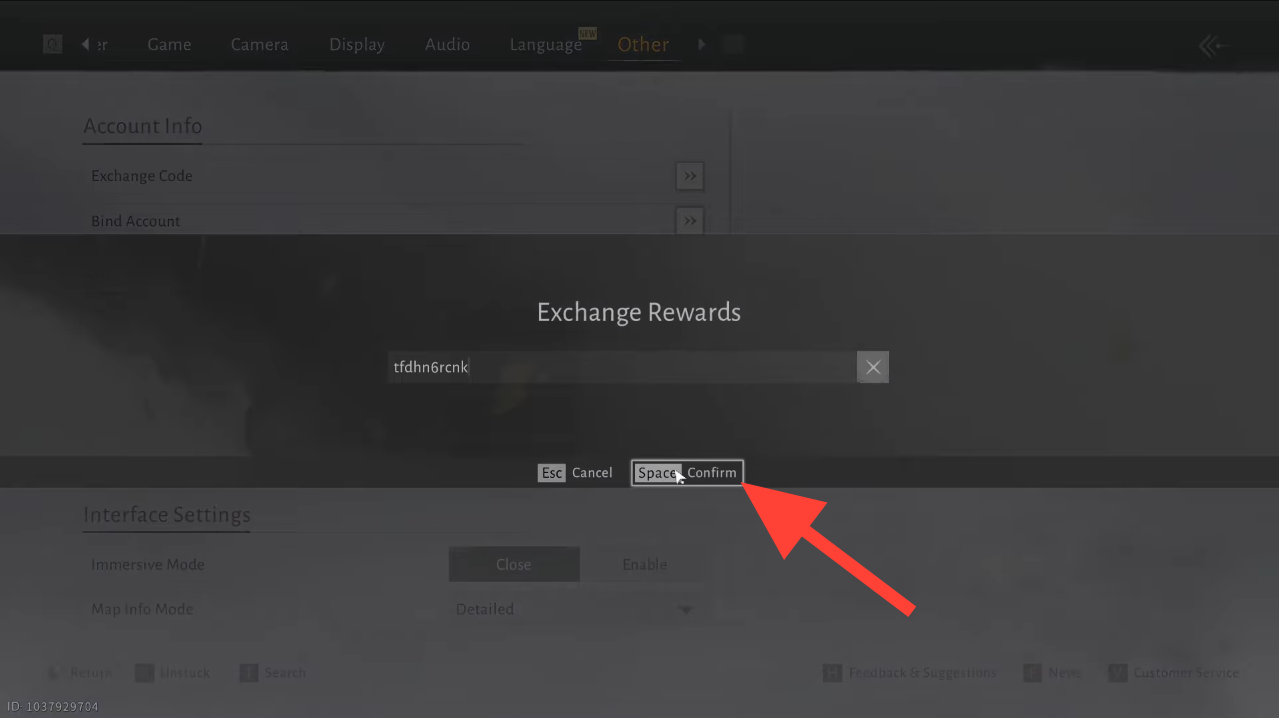Viewport: 1279px width, 718px height.
Task: Click the Search icon in footer
Action: [x=249, y=673]
